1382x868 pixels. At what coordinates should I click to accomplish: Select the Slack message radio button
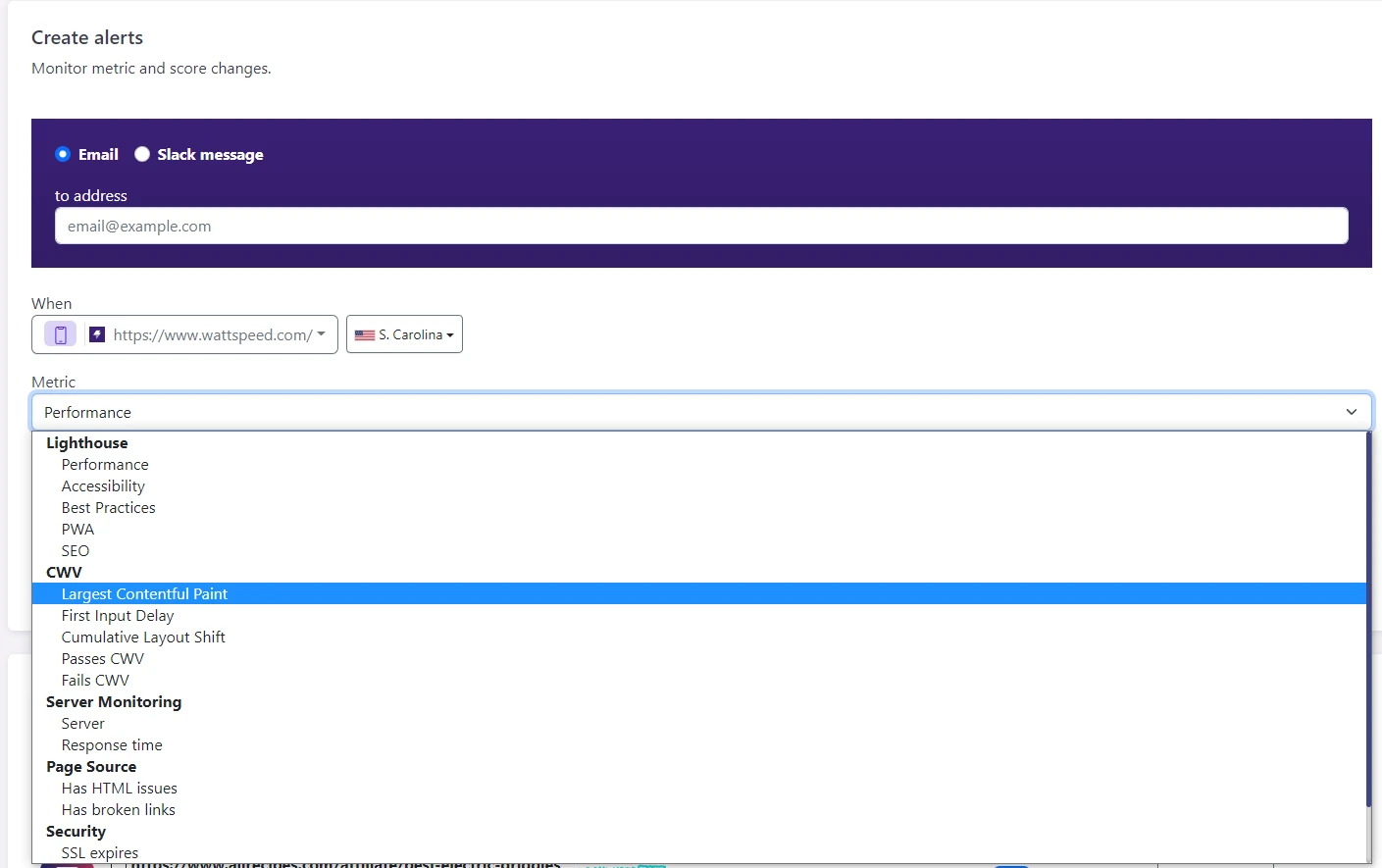(142, 154)
